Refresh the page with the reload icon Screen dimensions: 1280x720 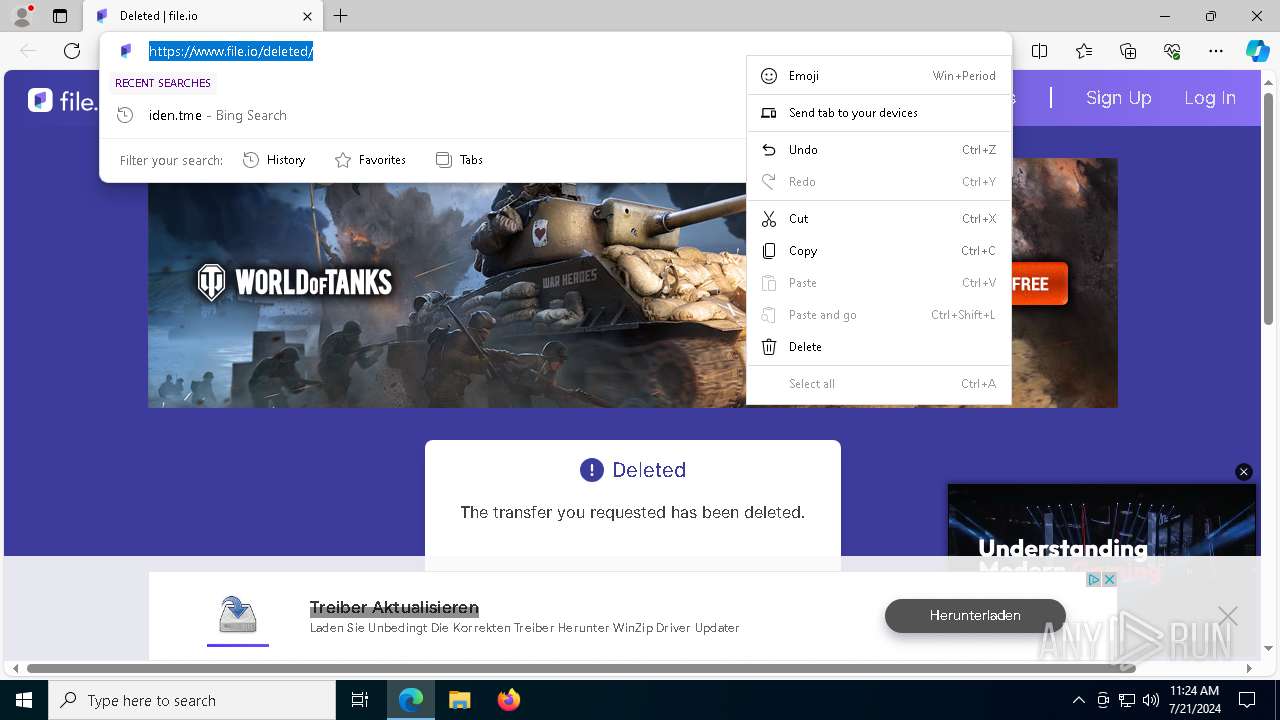pyautogui.click(x=72, y=51)
